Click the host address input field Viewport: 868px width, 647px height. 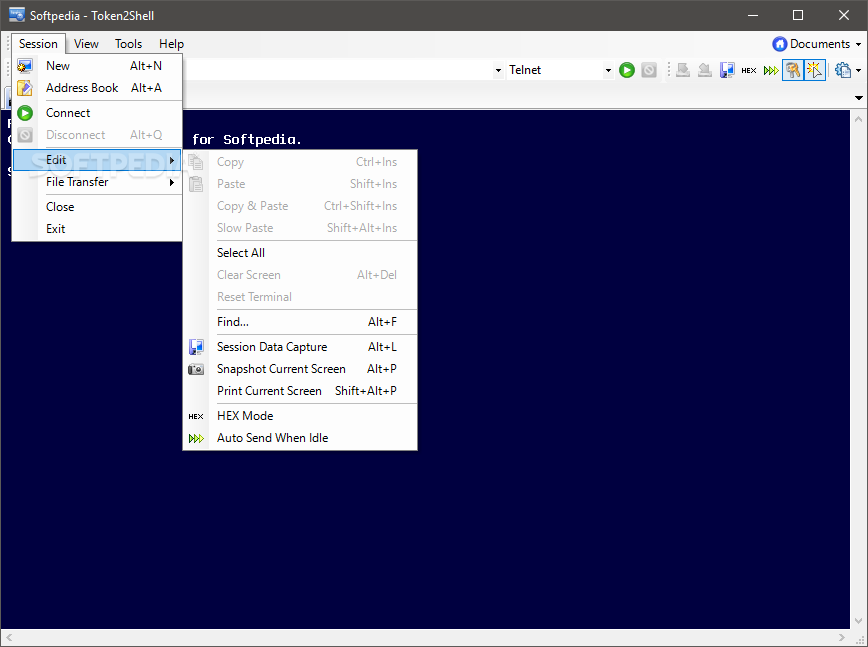click(337, 70)
